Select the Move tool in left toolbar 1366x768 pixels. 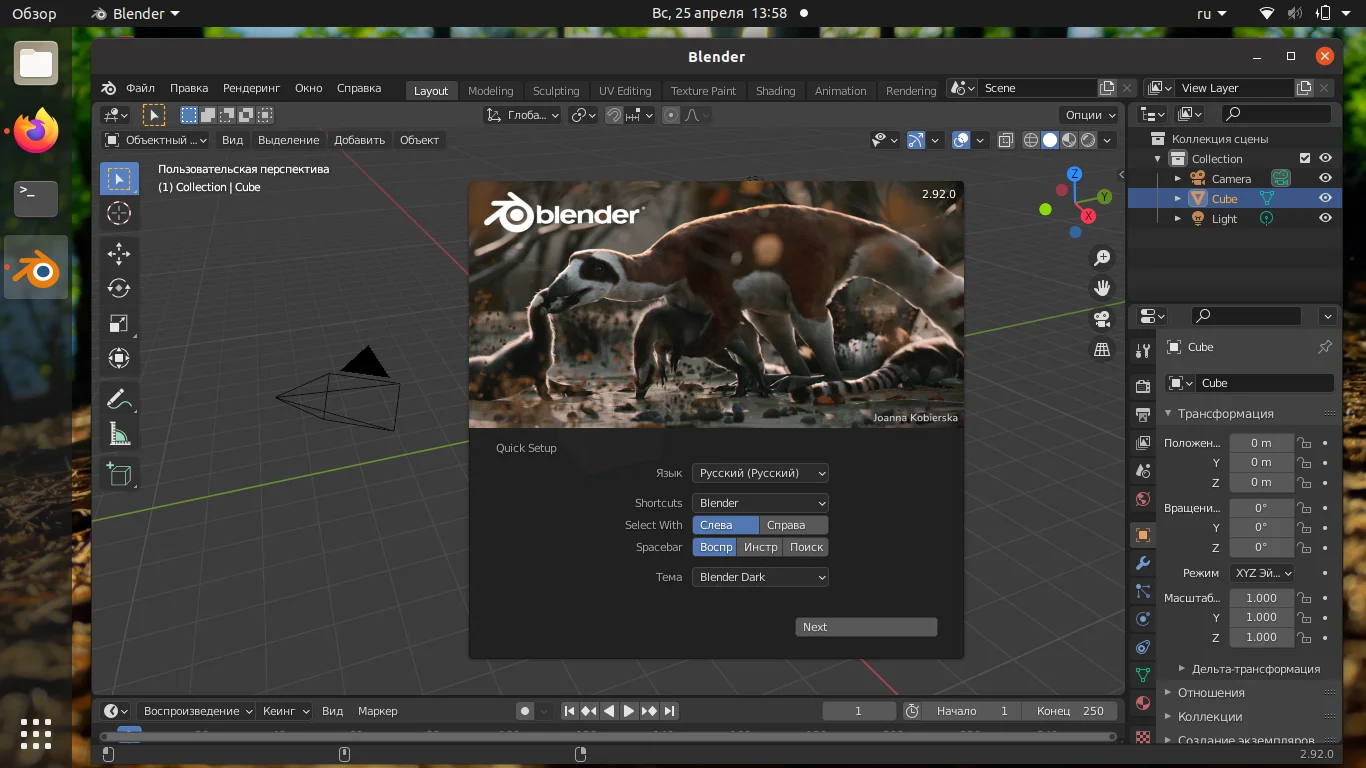coord(119,253)
